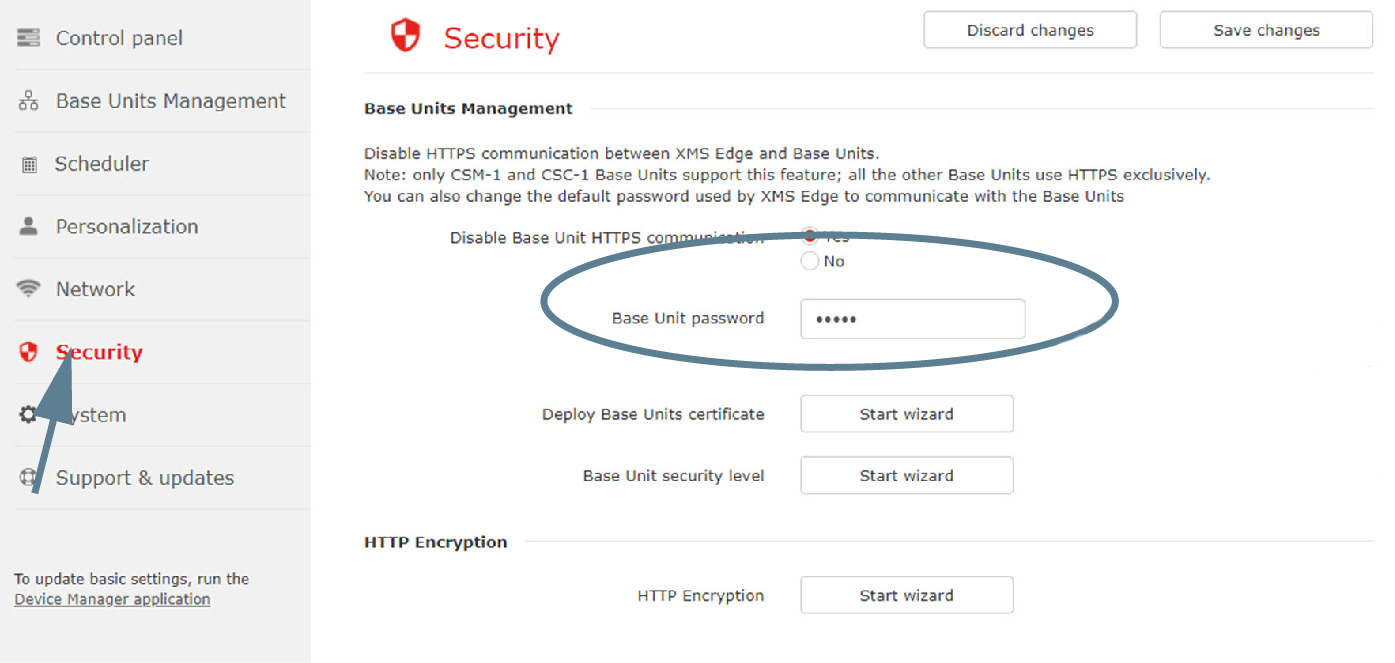Start wizard for Deploy Base Units certificate
The image size is (1395, 663).
coord(907,414)
